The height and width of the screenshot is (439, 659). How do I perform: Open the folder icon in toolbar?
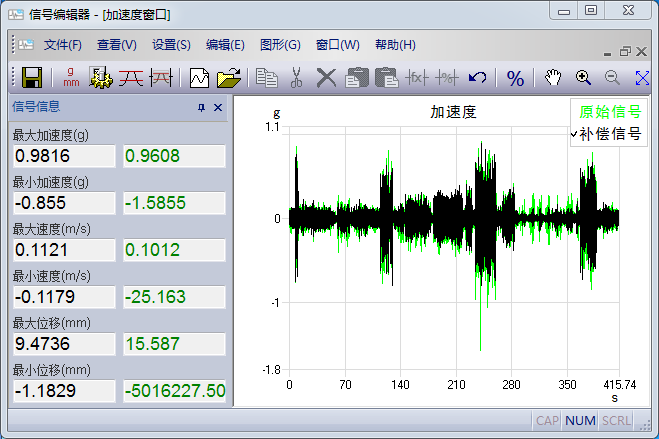[x=229, y=77]
